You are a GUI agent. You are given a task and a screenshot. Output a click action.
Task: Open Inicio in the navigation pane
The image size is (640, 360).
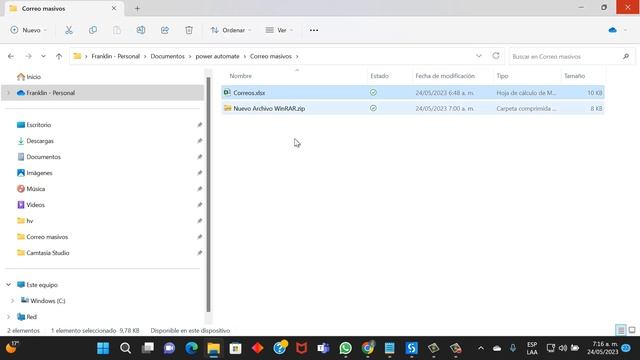pos(29,77)
